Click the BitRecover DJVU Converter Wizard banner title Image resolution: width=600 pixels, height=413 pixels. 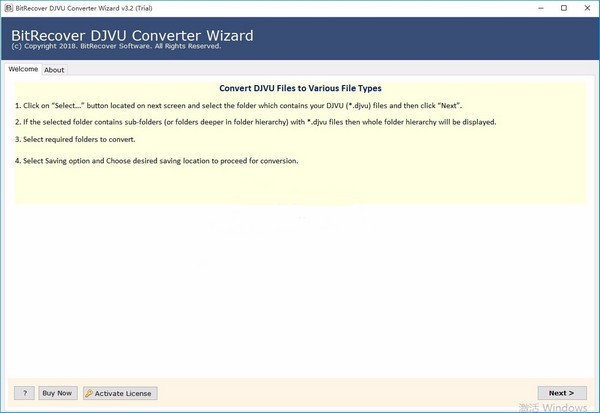pyautogui.click(x=132, y=36)
